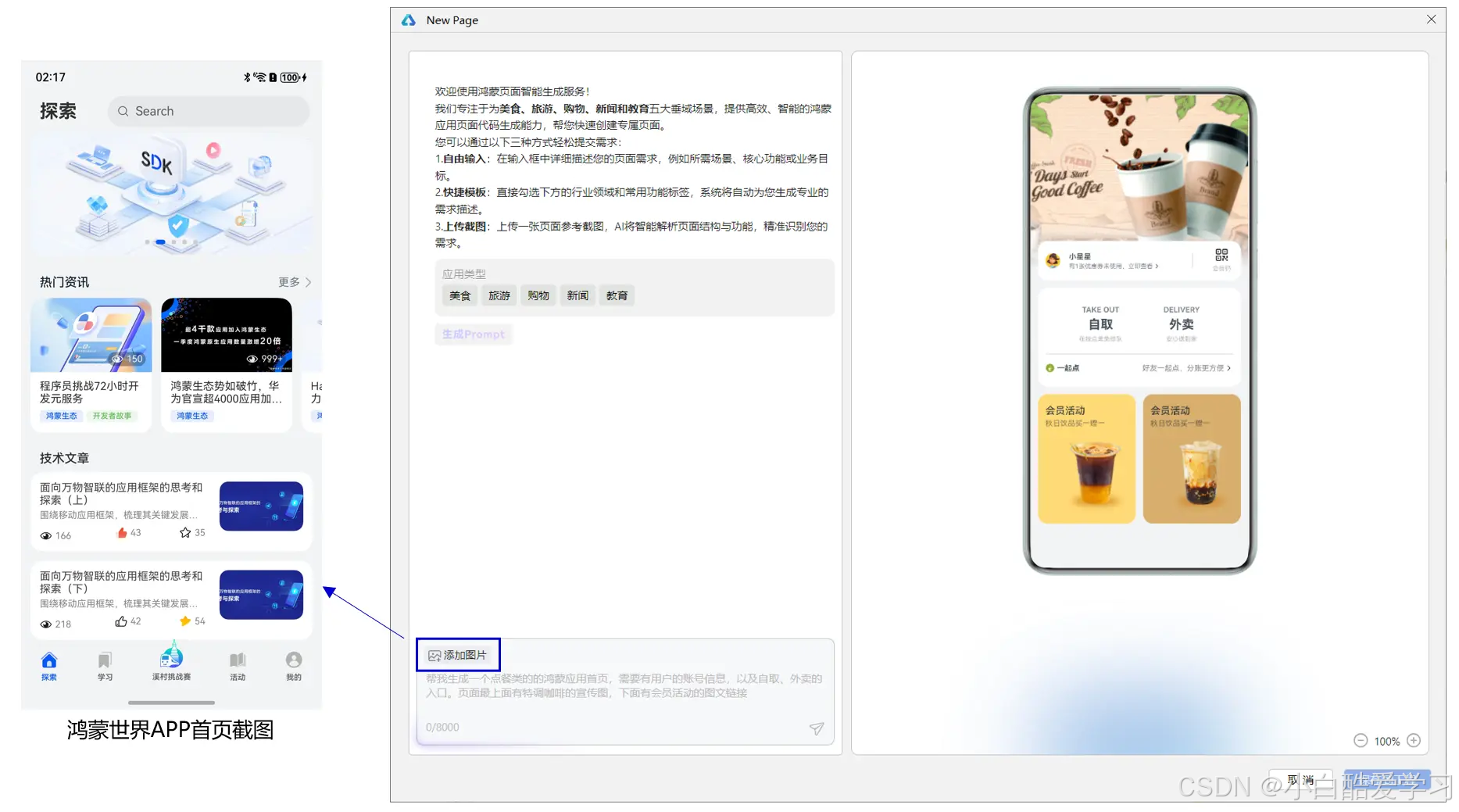Tap the thumbs-up icon showing 42
The height and width of the screenshot is (812, 1459).
pos(121,621)
